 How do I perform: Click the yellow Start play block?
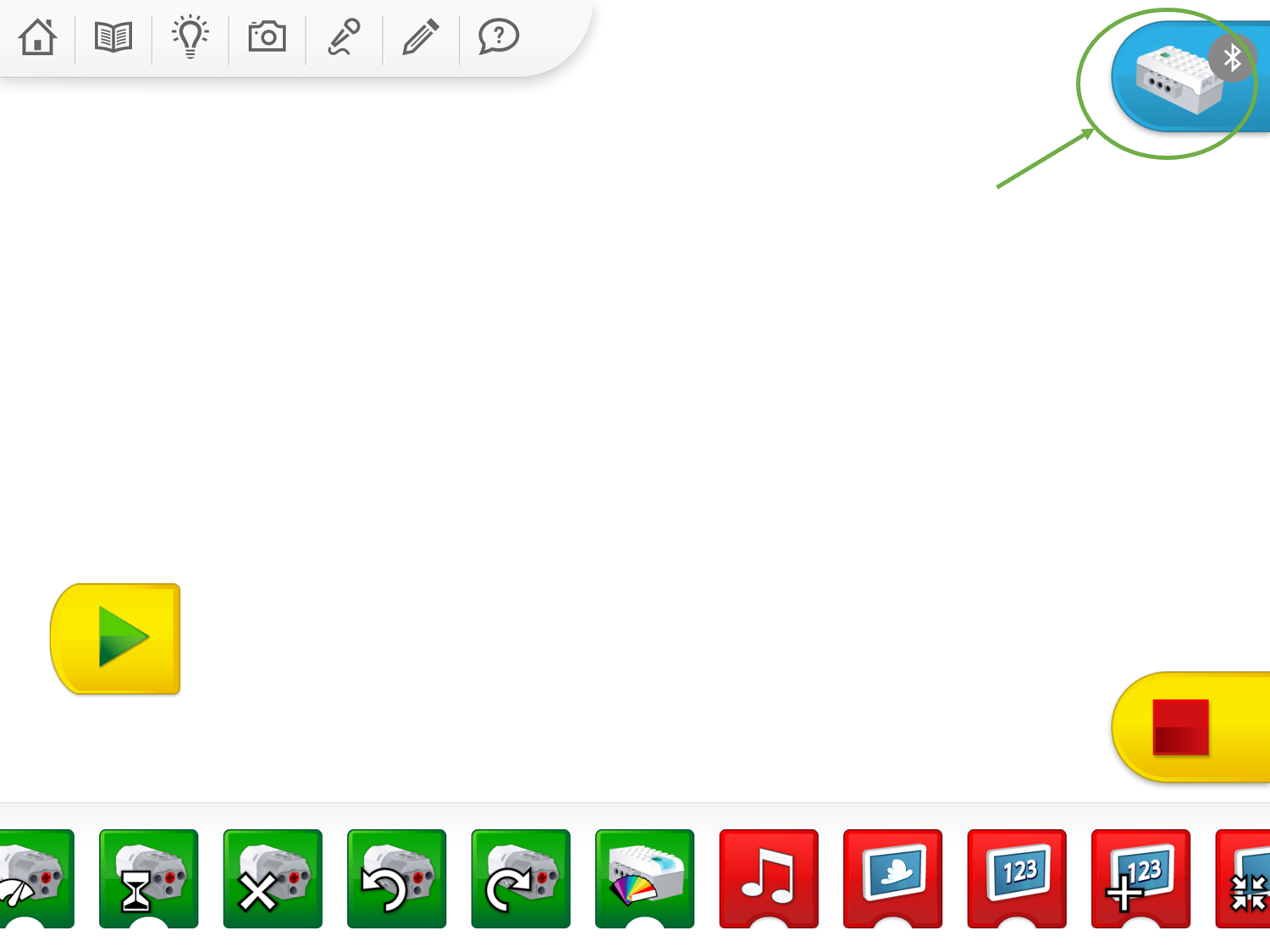click(116, 639)
